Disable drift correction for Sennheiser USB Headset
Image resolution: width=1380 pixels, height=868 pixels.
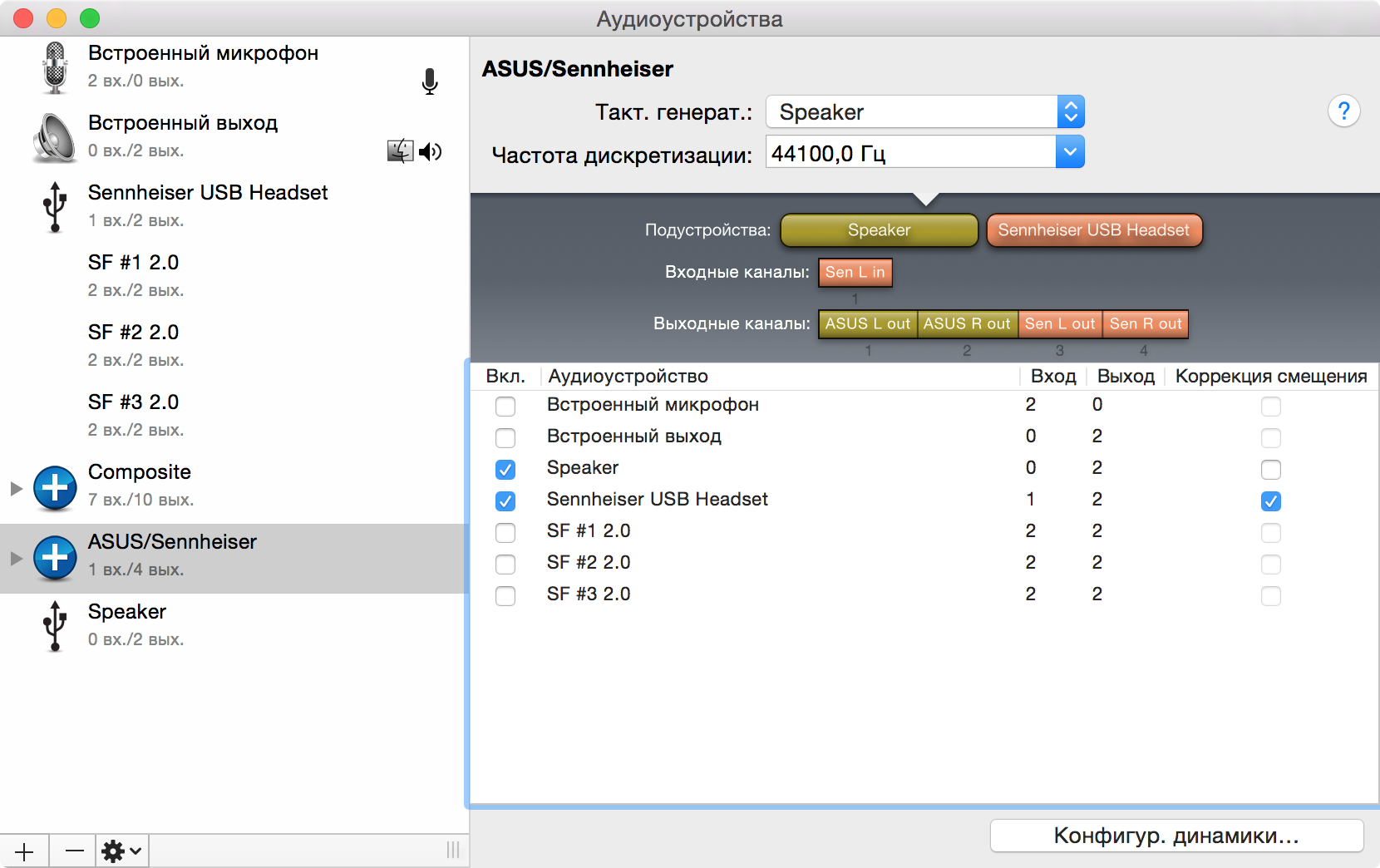click(x=1270, y=501)
